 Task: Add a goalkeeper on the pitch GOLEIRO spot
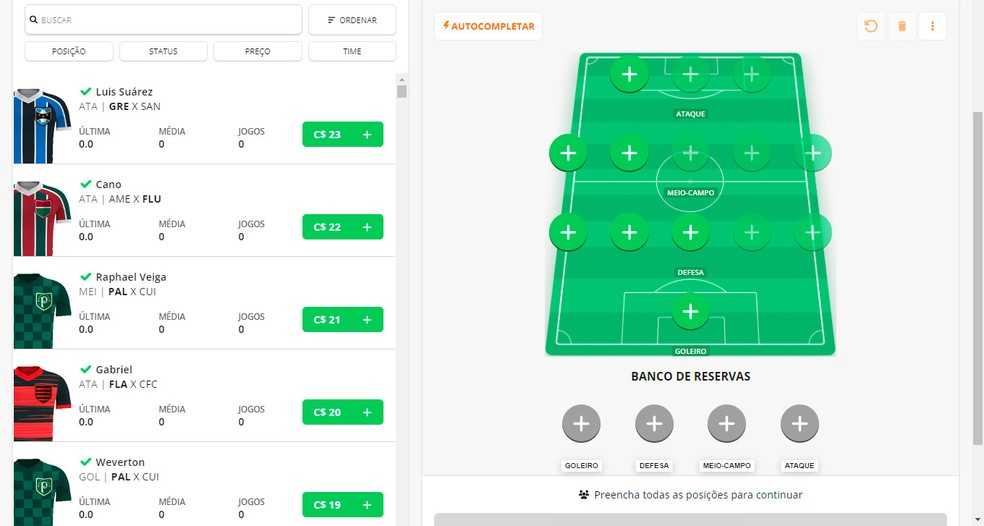pos(690,311)
